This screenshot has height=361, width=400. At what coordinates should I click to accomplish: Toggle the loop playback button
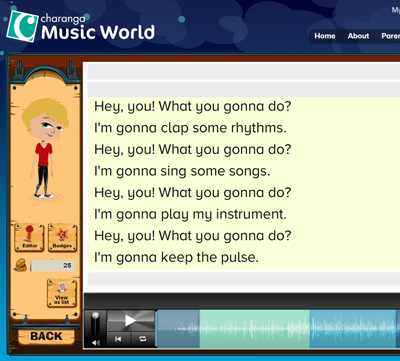143,339
